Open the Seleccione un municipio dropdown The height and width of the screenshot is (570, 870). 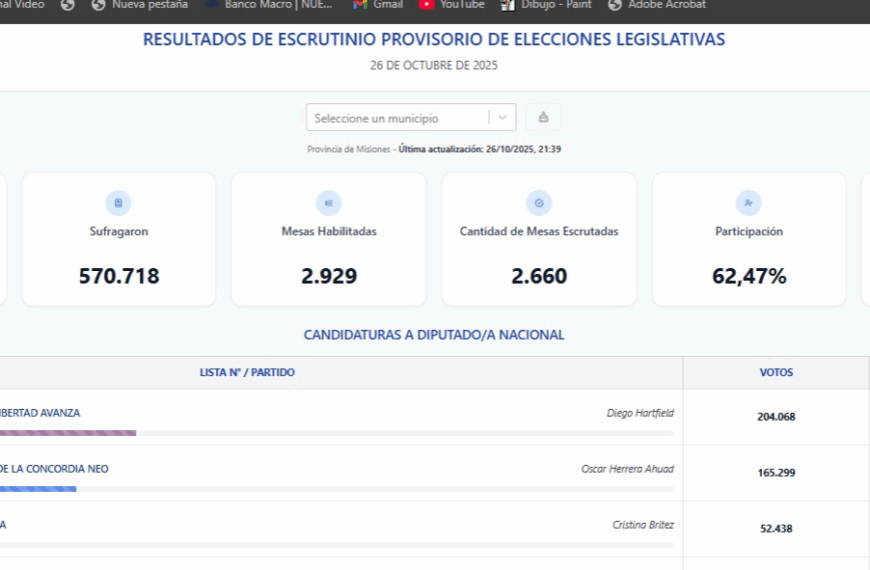point(411,117)
